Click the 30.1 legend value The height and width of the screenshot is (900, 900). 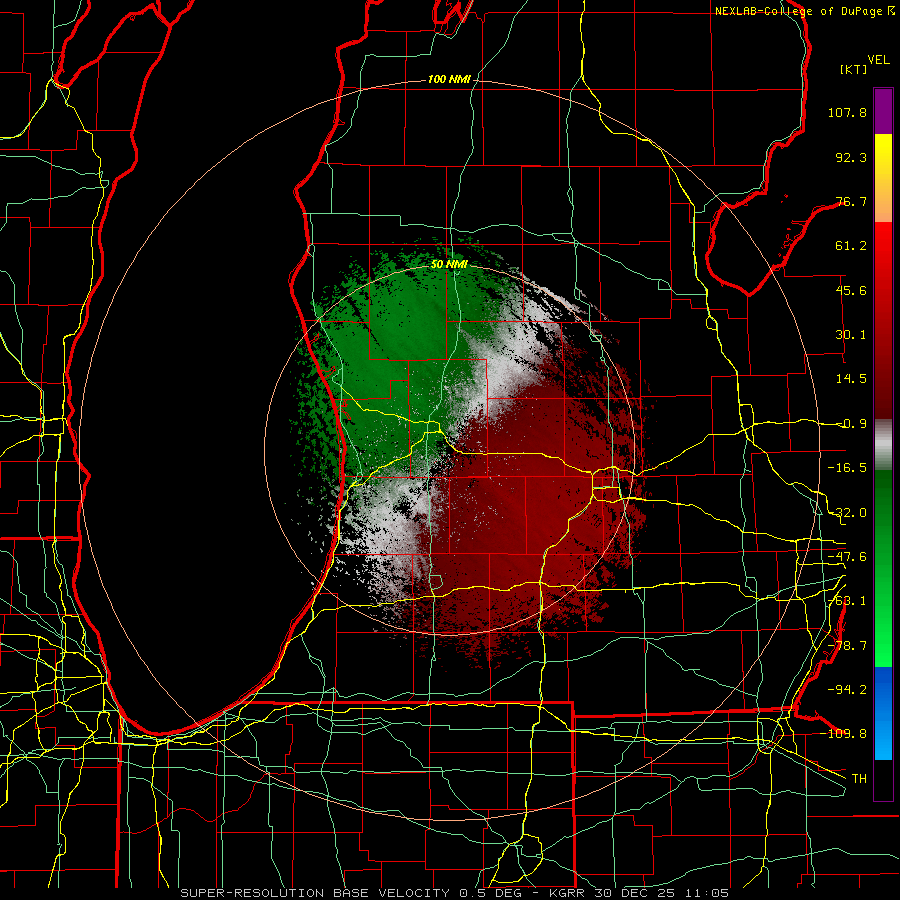click(851, 335)
